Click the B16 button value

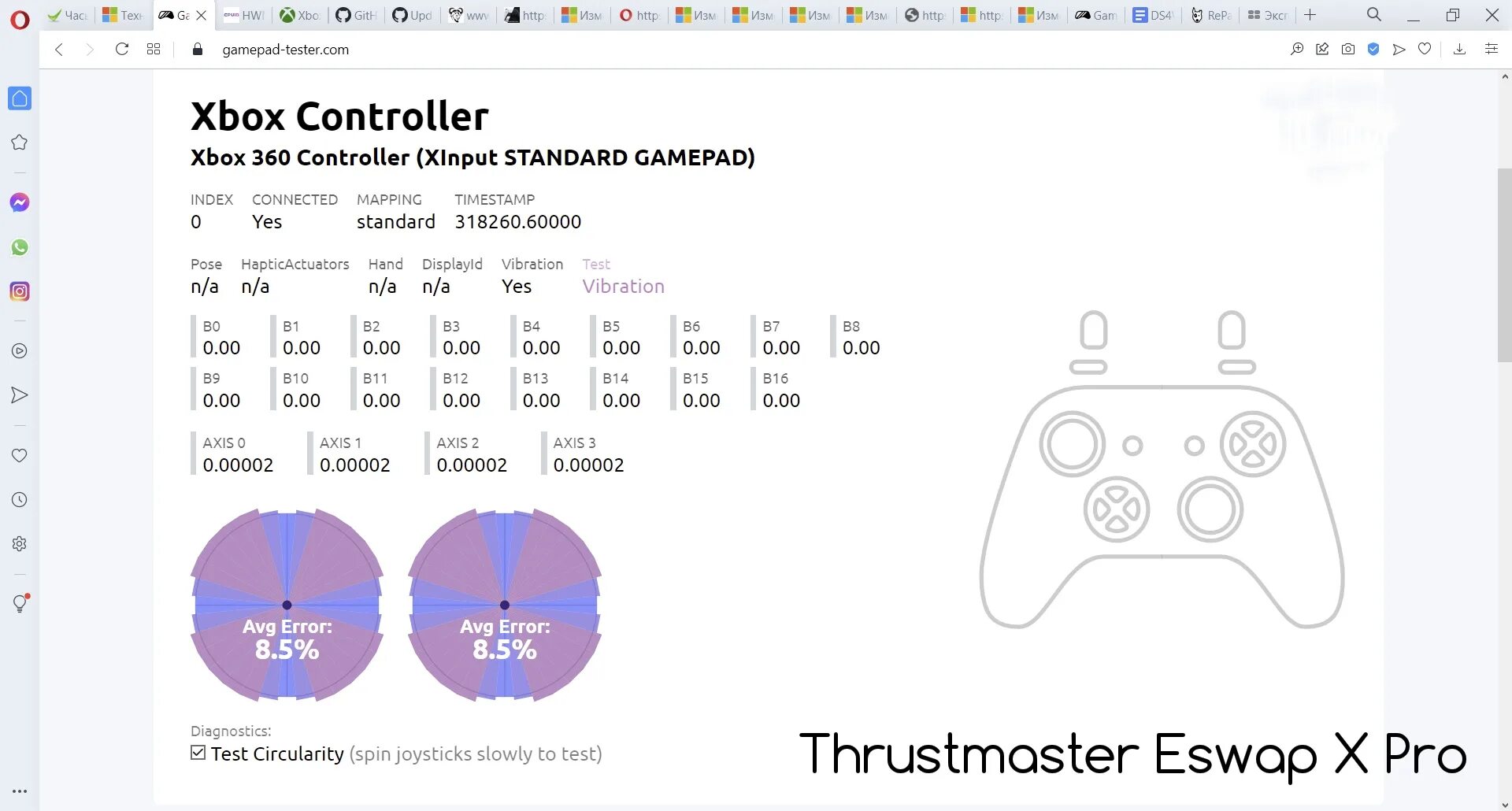click(x=781, y=401)
